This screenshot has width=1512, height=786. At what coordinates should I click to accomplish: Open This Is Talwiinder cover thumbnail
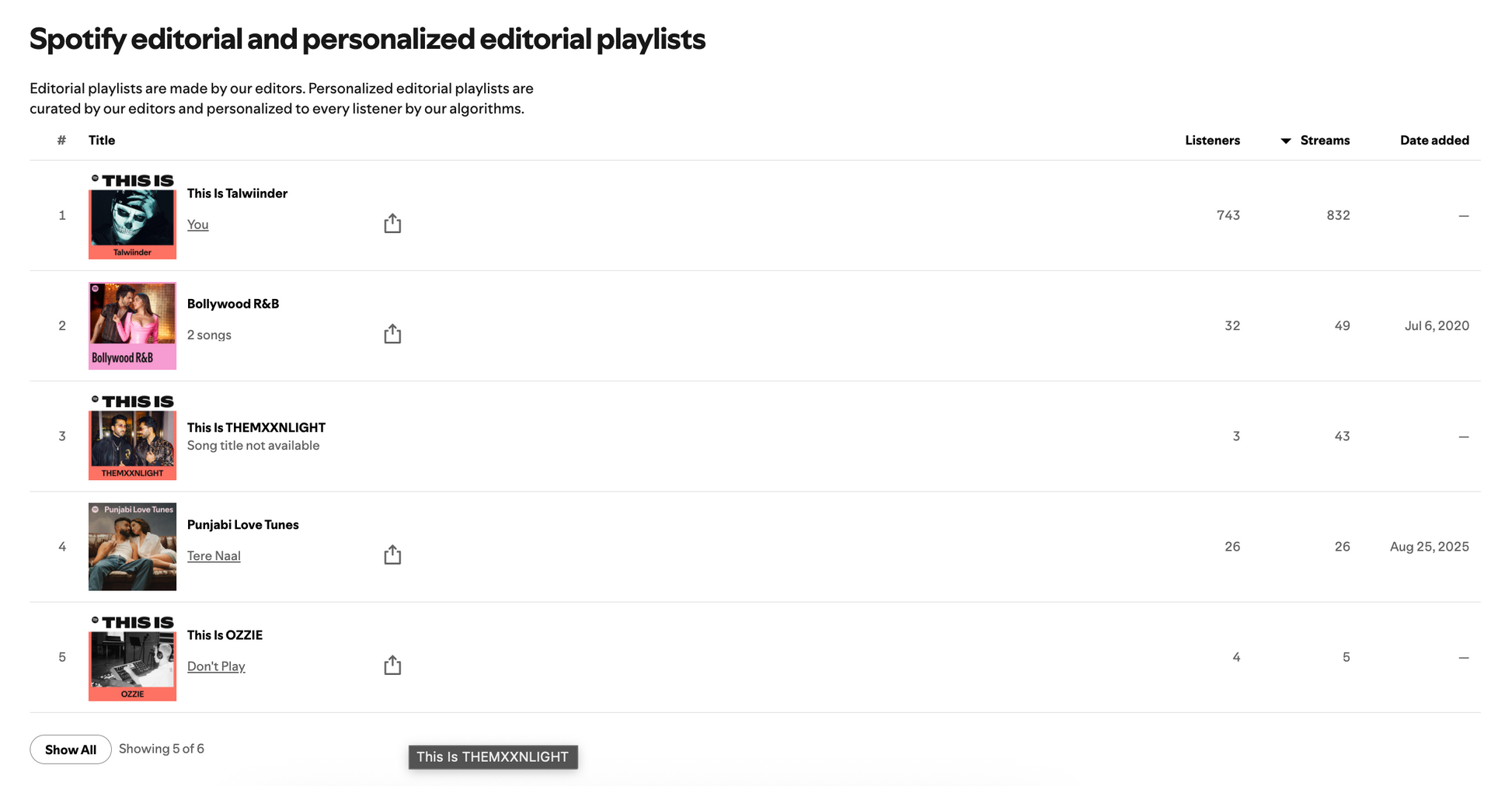[132, 215]
